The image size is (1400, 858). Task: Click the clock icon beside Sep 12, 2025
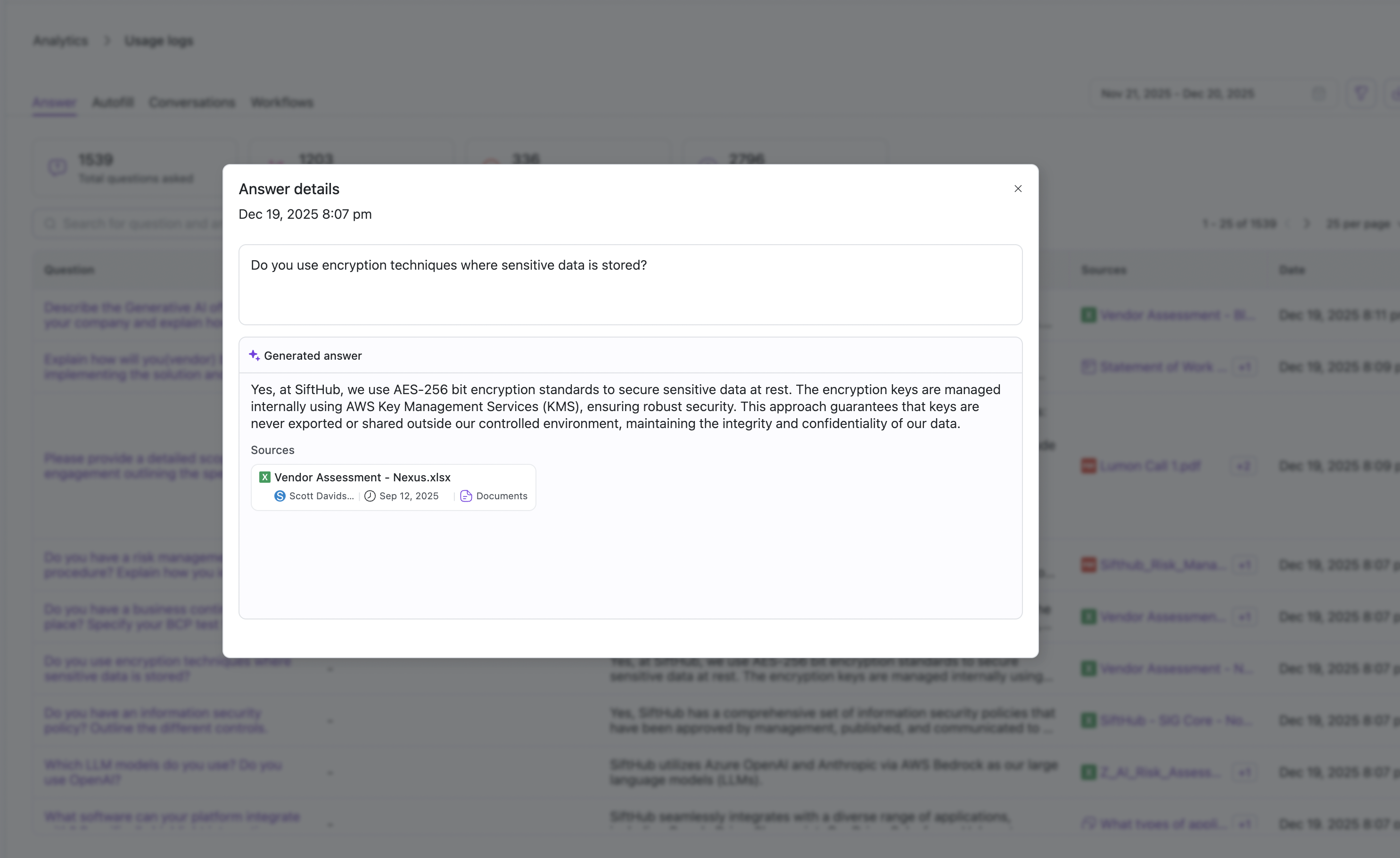[x=370, y=496]
